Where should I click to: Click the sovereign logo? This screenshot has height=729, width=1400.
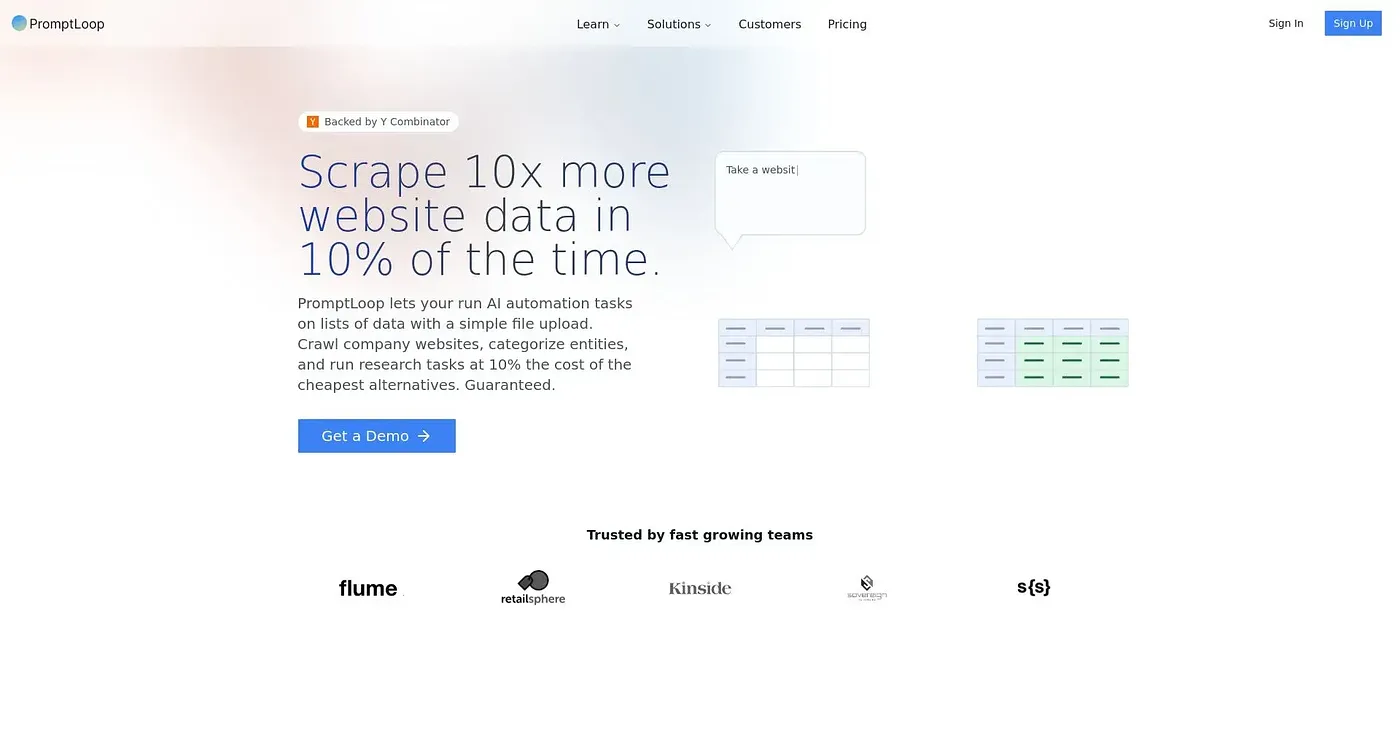tap(866, 588)
